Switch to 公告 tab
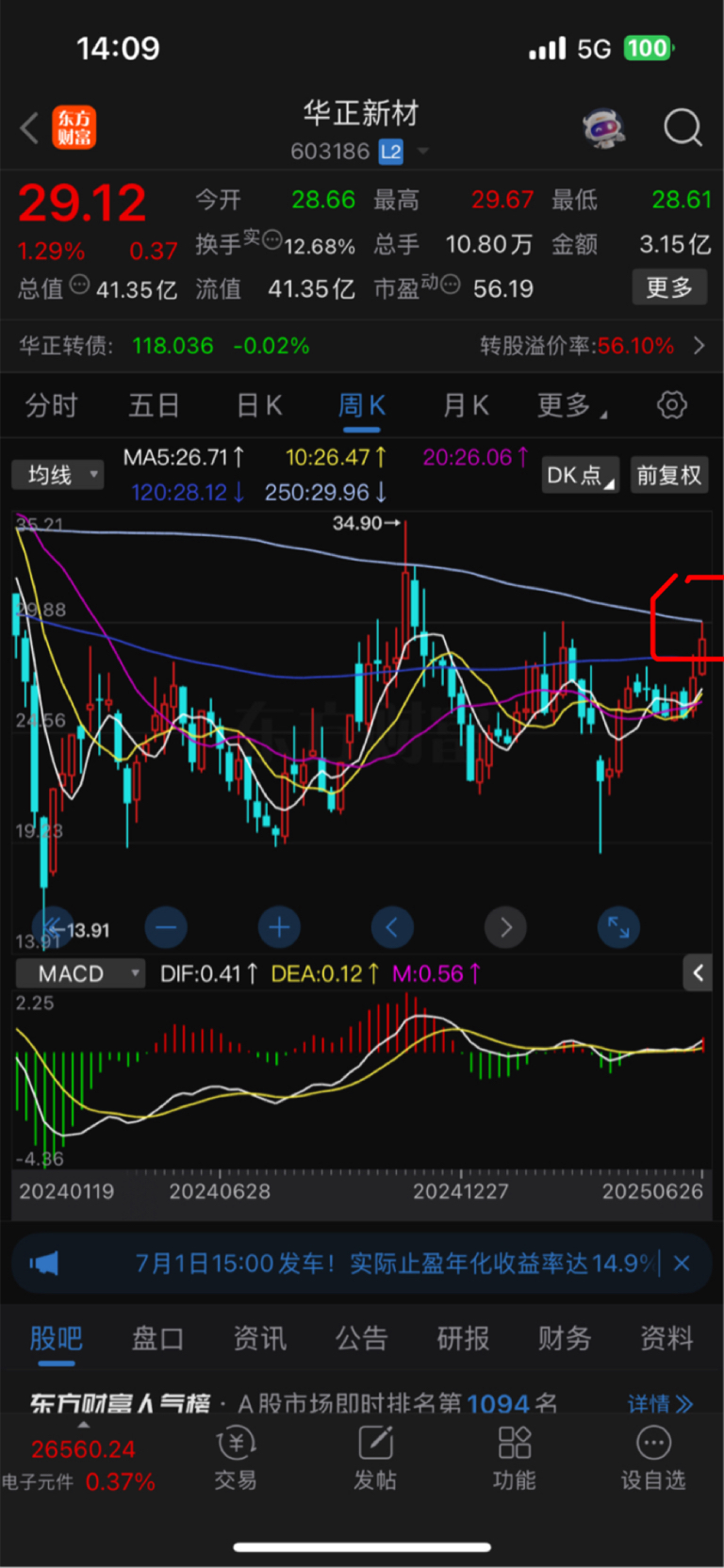 tap(361, 1338)
